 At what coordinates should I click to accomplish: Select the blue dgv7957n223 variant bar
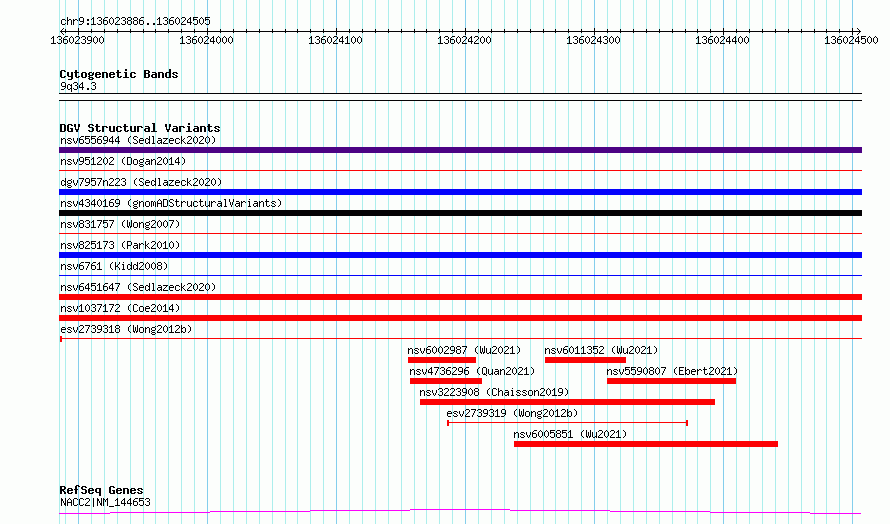click(x=460, y=192)
